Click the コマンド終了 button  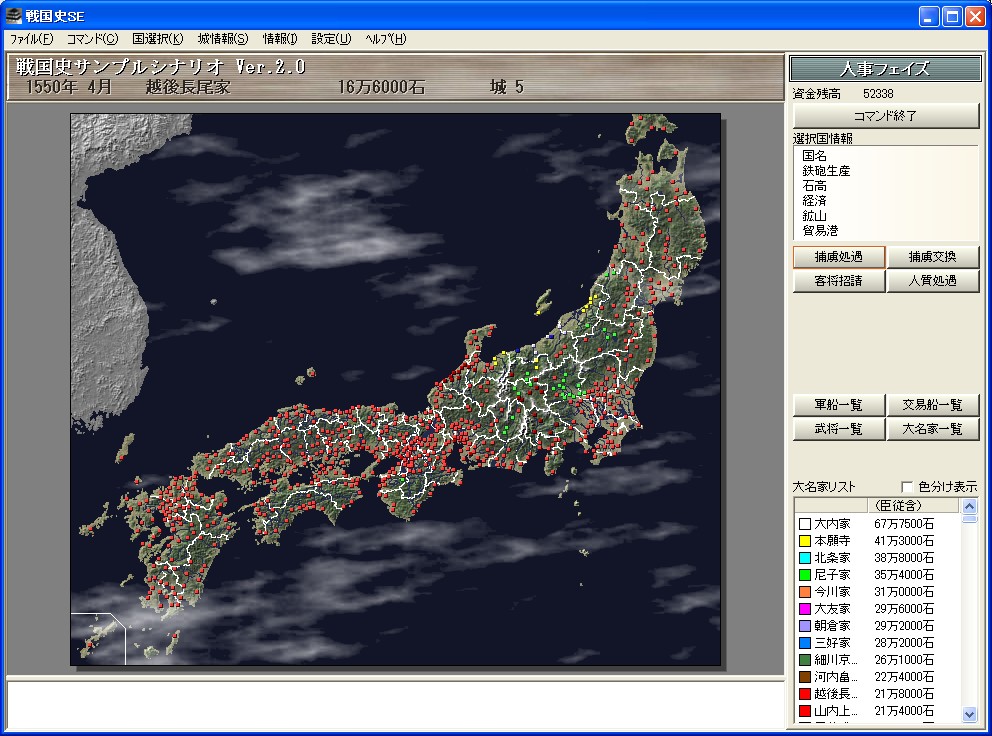(x=885, y=116)
